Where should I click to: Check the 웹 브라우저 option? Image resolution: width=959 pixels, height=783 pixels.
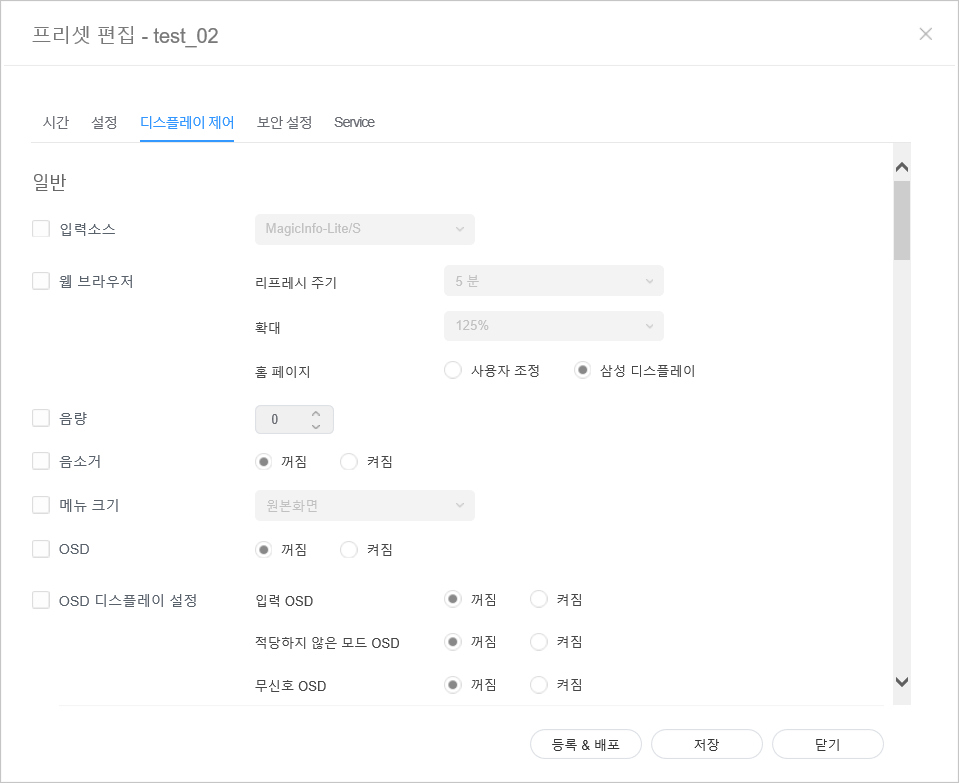point(41,281)
